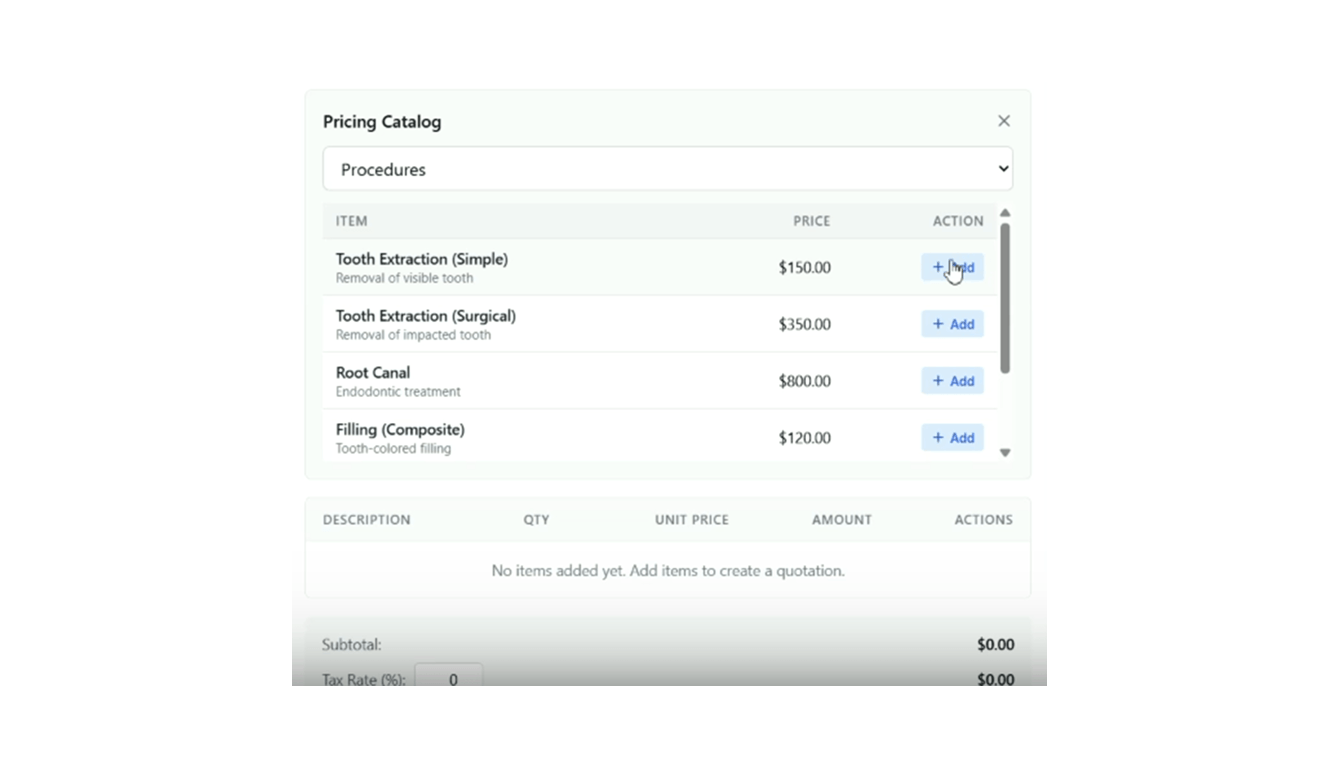The height and width of the screenshot is (766, 1340).
Task: Open the Procedures category dropdown
Action: (667, 169)
